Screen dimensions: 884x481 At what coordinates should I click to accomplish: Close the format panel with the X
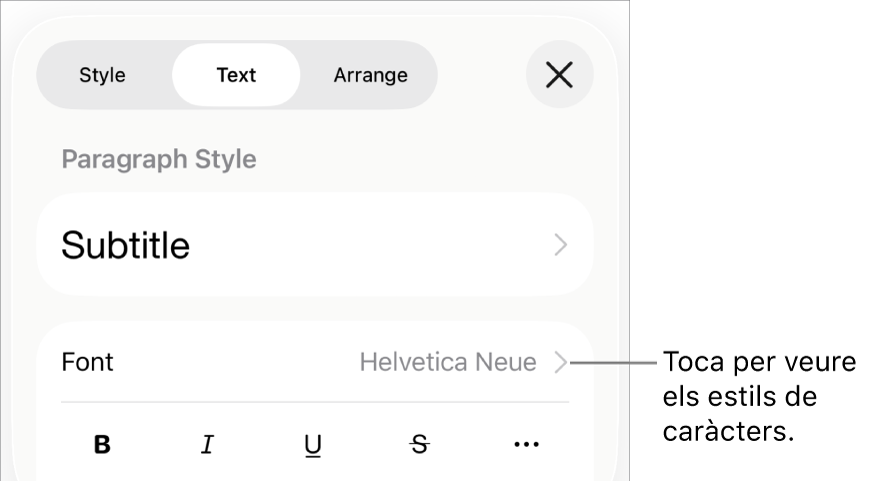[x=559, y=75]
